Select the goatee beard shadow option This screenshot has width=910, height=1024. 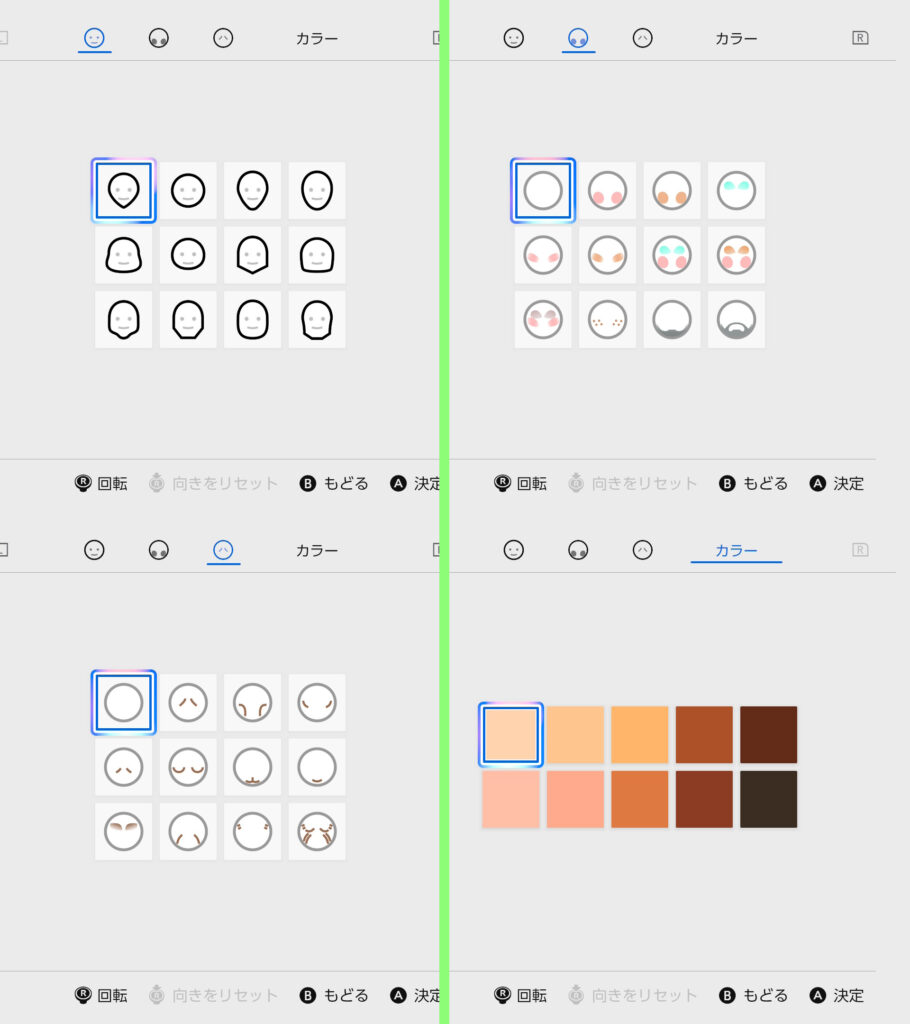pos(736,319)
